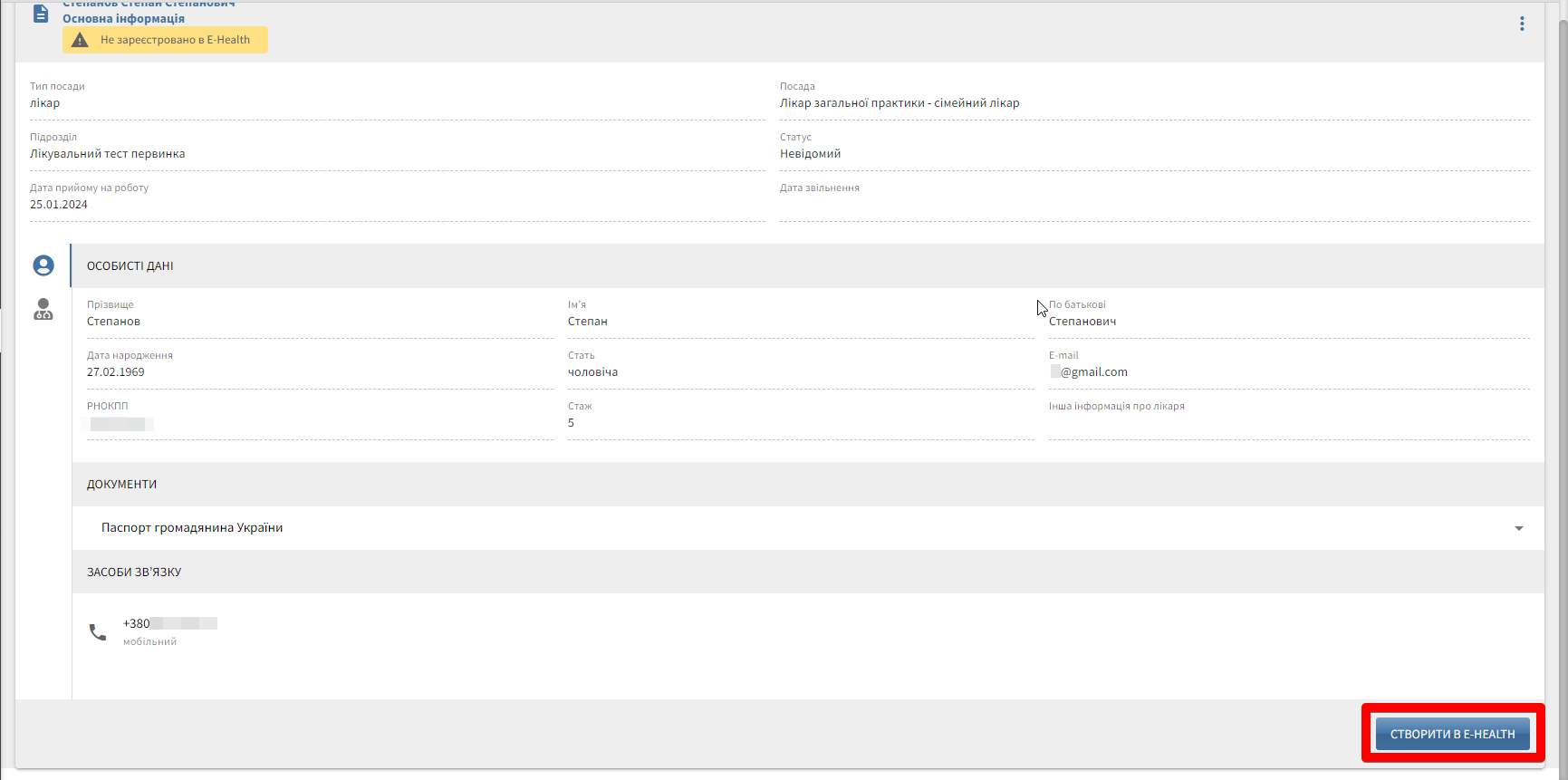Click the Дата народження value 27.02.1969
This screenshot has height=780, width=1568.
tap(116, 372)
